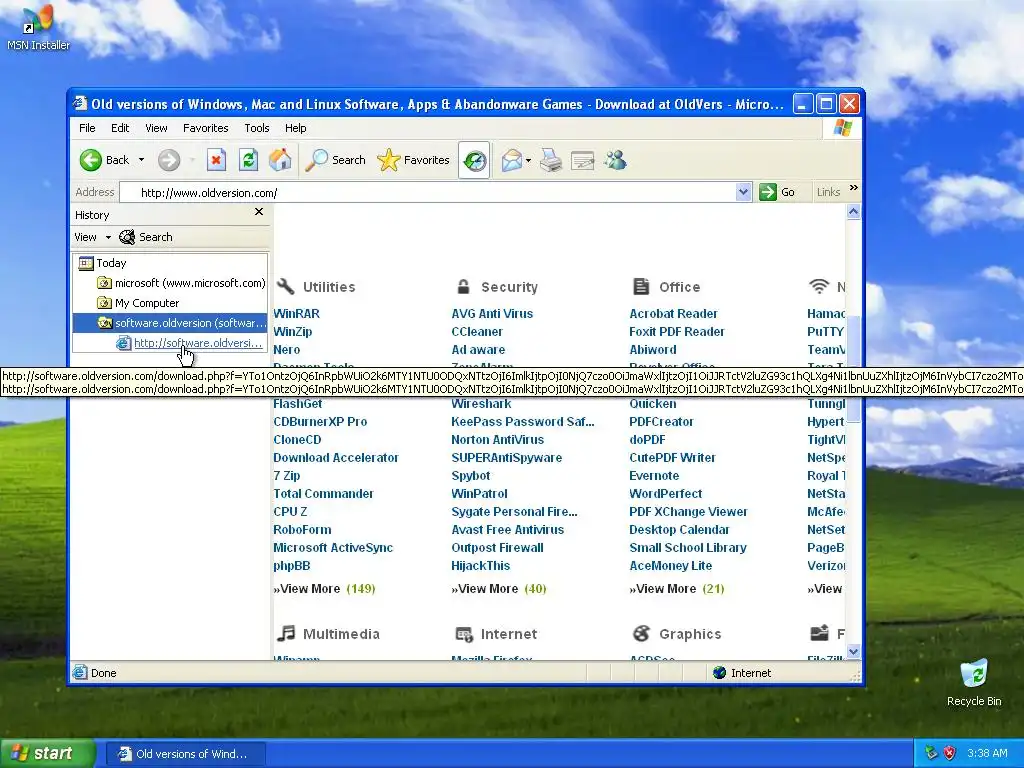Image resolution: width=1024 pixels, height=768 pixels.
Task: Expand My Computer history folder
Action: pos(138,303)
